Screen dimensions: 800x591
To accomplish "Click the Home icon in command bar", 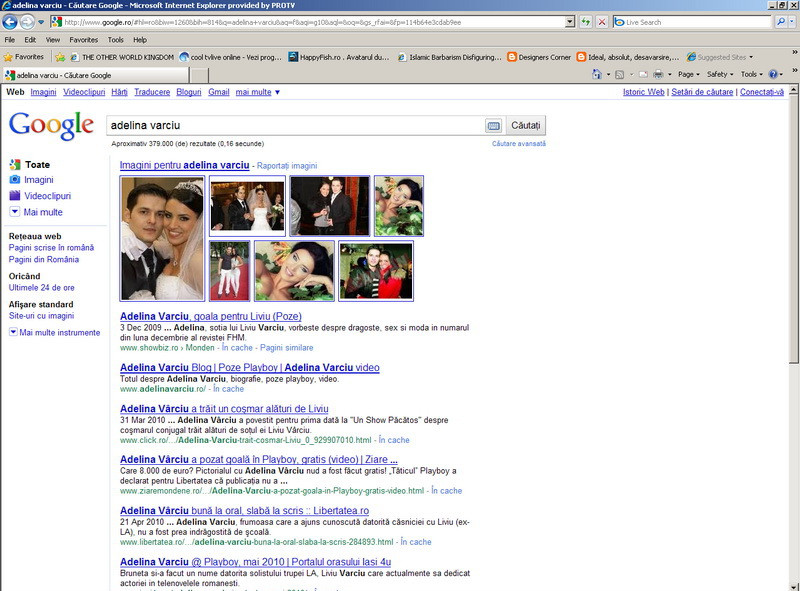I will [597, 74].
